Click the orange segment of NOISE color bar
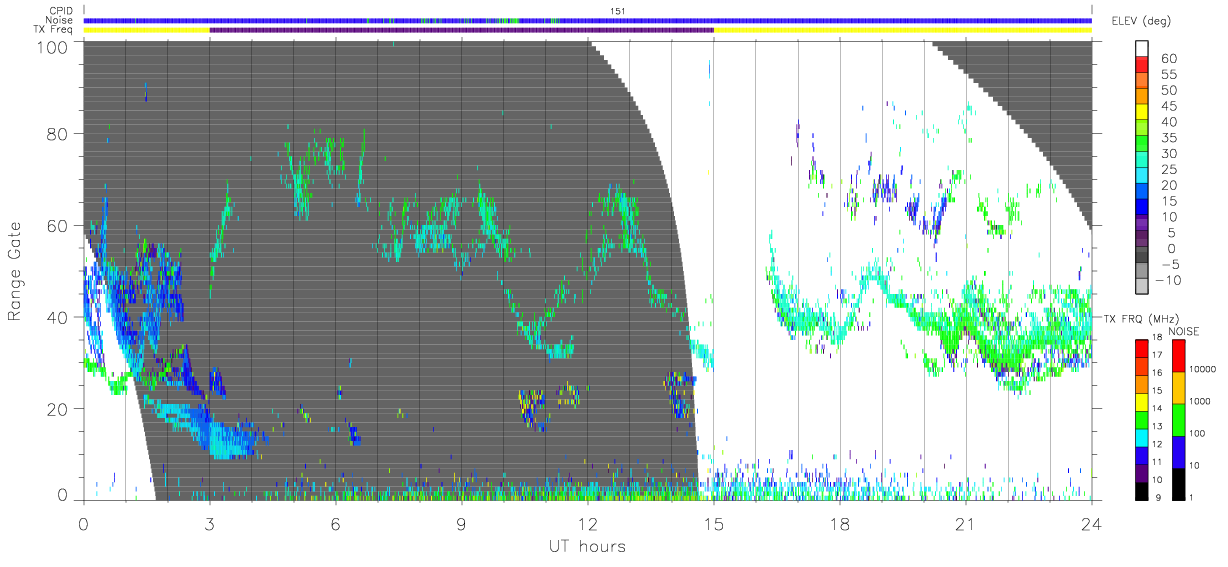 click(1180, 386)
